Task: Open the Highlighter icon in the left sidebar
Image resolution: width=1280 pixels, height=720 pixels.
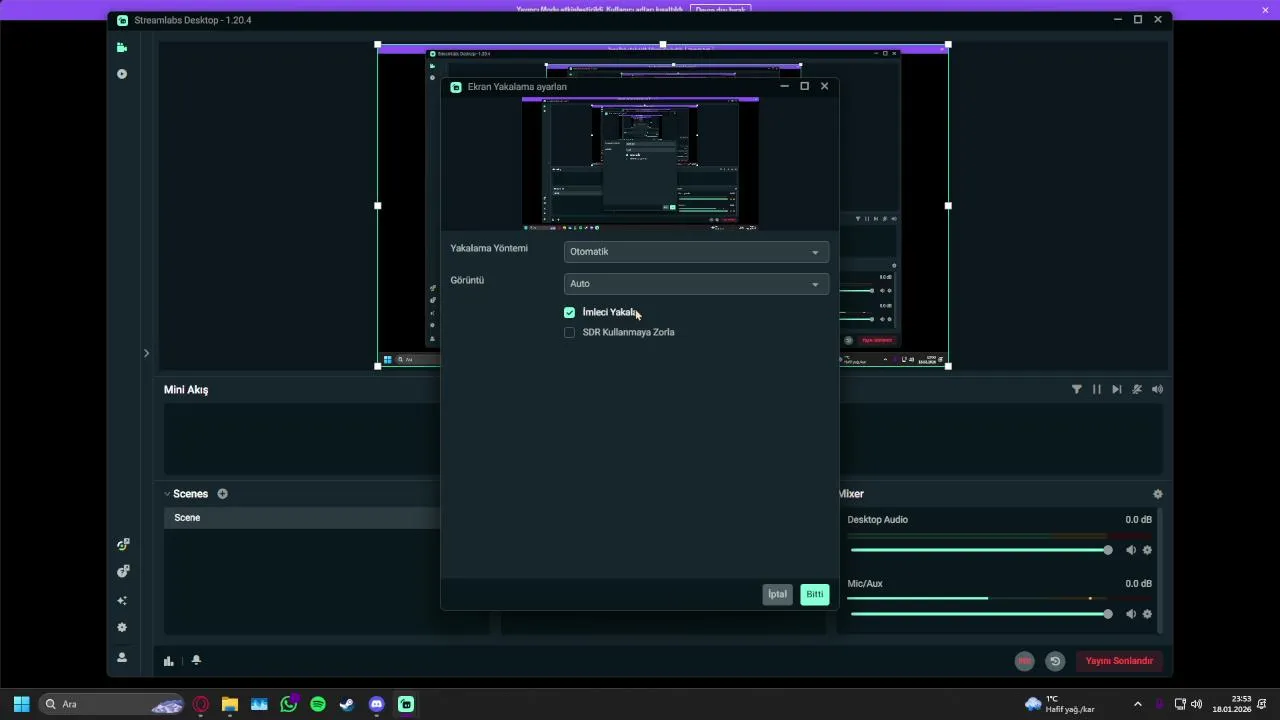Action: pyautogui.click(x=122, y=74)
